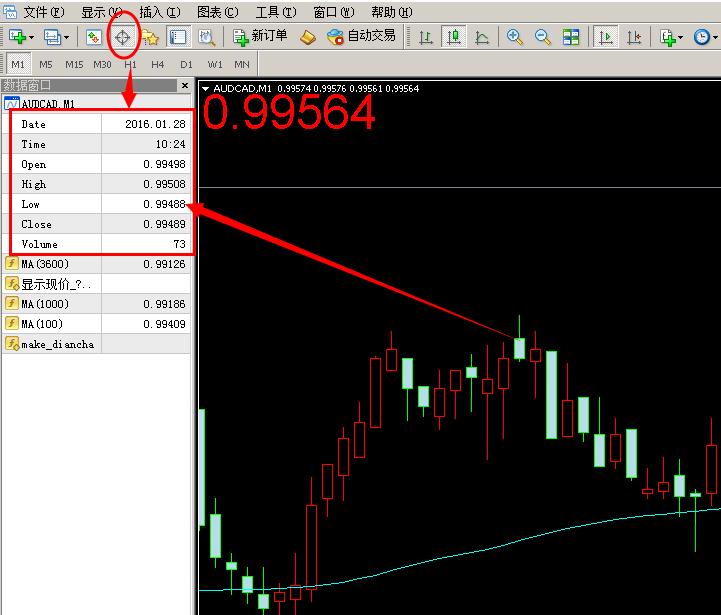
Task: Open the 图表 (Charts) menu
Action: click(x=217, y=12)
